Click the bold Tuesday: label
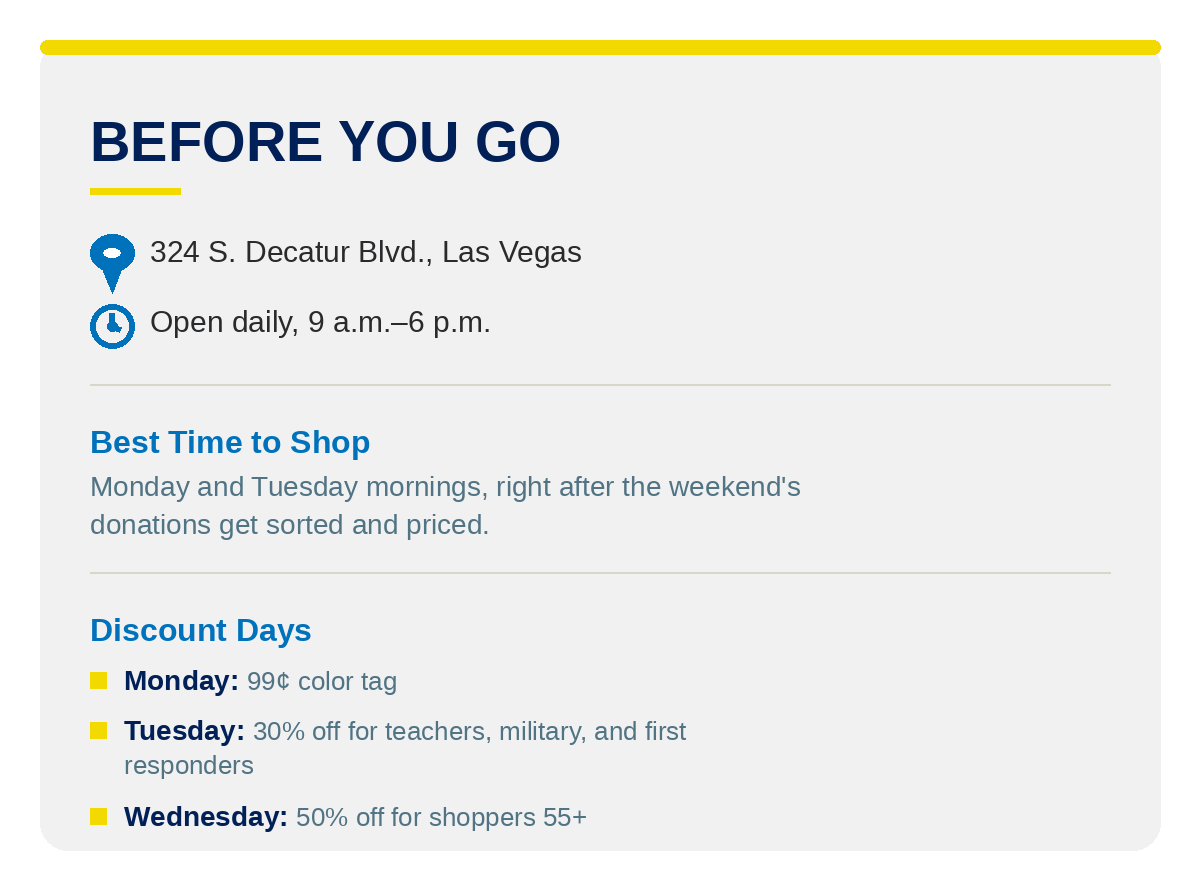The height and width of the screenshot is (890, 1200). (184, 731)
